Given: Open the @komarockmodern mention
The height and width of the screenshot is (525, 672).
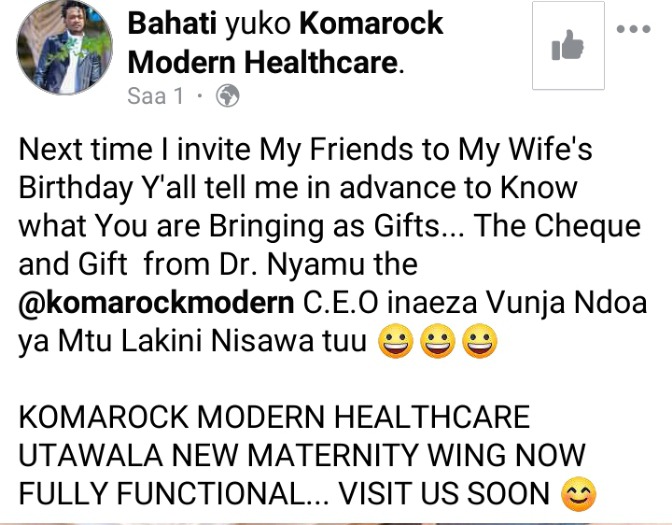Looking at the screenshot, I should tap(156, 303).
